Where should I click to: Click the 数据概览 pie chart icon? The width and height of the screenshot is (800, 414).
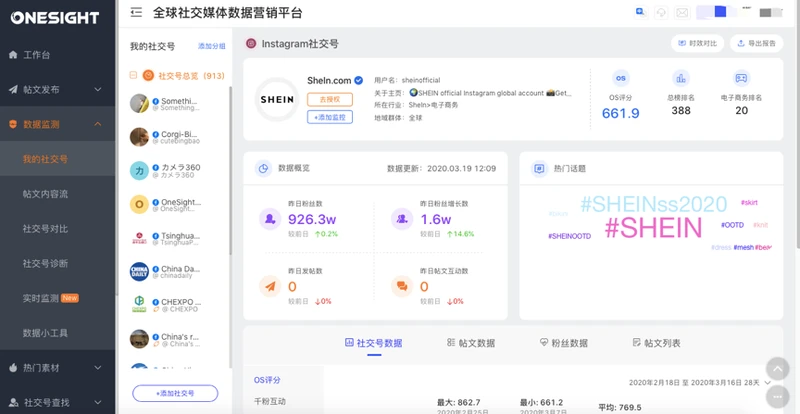point(263,168)
